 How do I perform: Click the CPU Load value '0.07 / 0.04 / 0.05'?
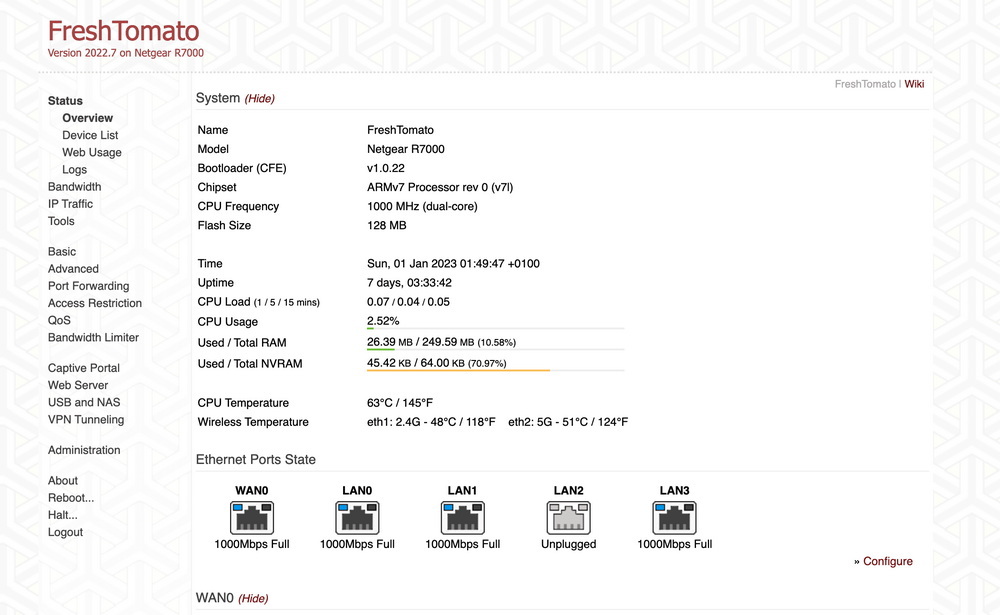coord(408,302)
